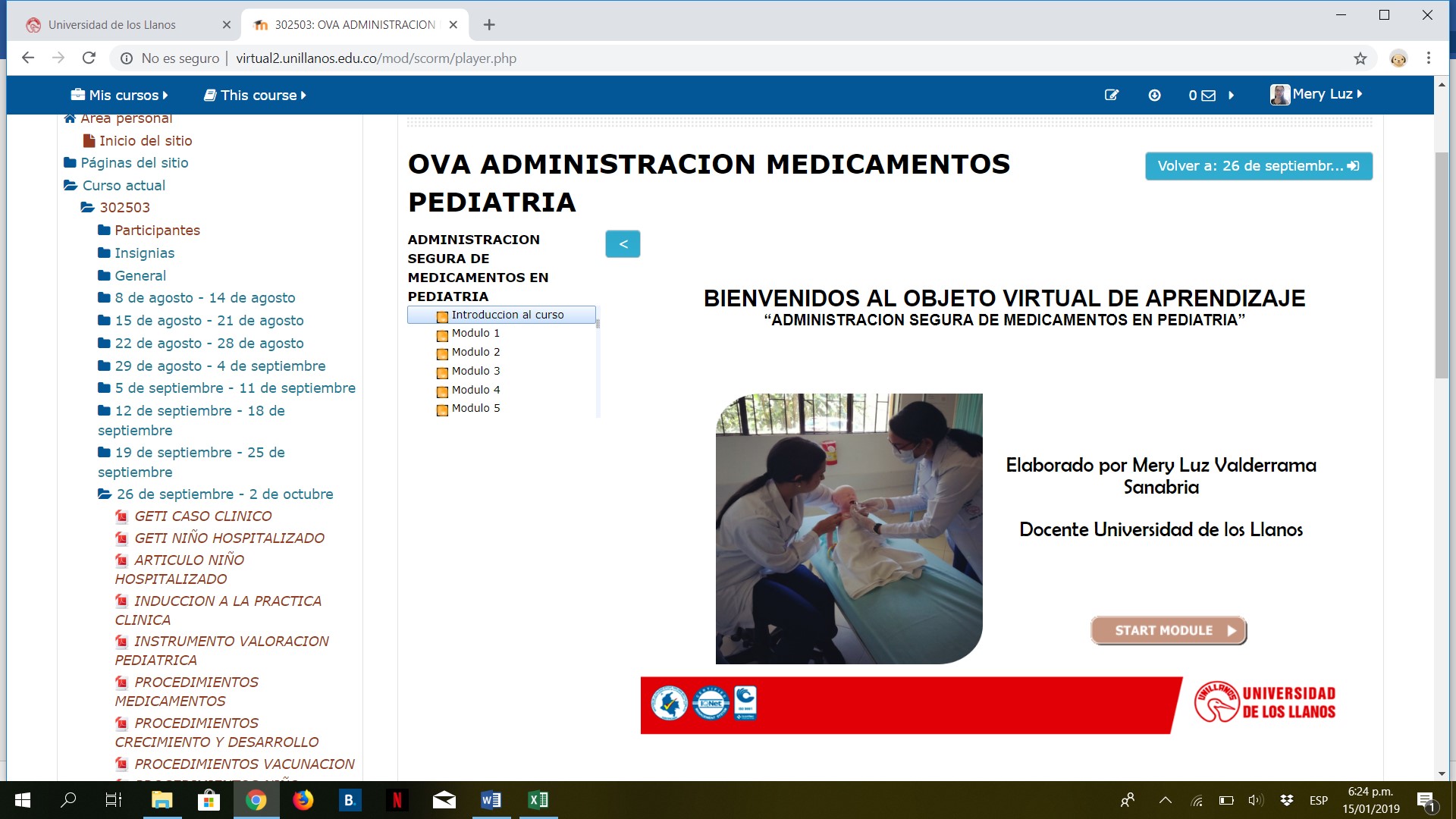Image resolution: width=1456 pixels, height=819 pixels.
Task: Open the Mis cursos dropdown
Action: coord(118,95)
